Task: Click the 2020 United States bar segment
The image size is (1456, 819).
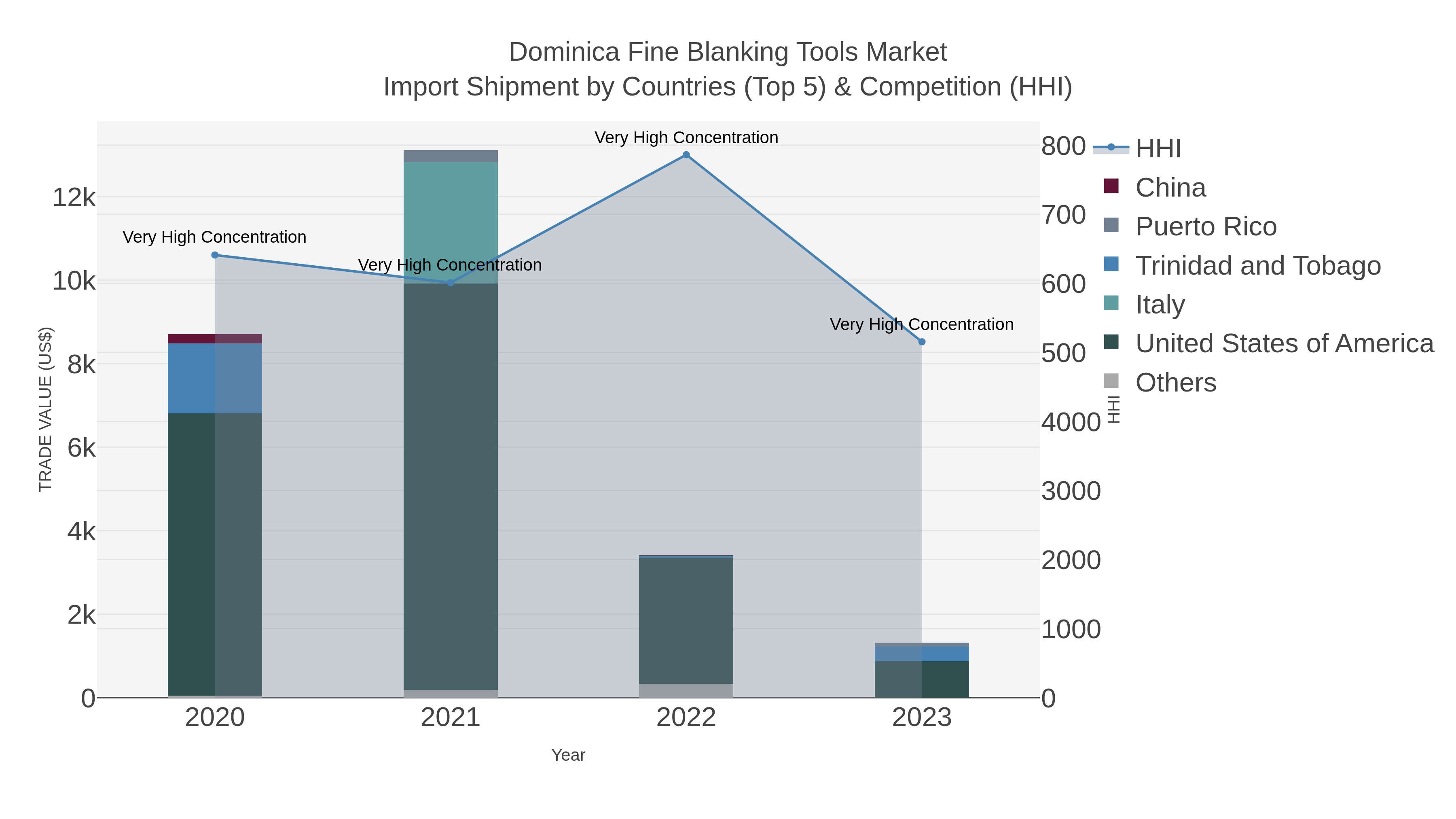Action: pyautogui.click(x=215, y=554)
